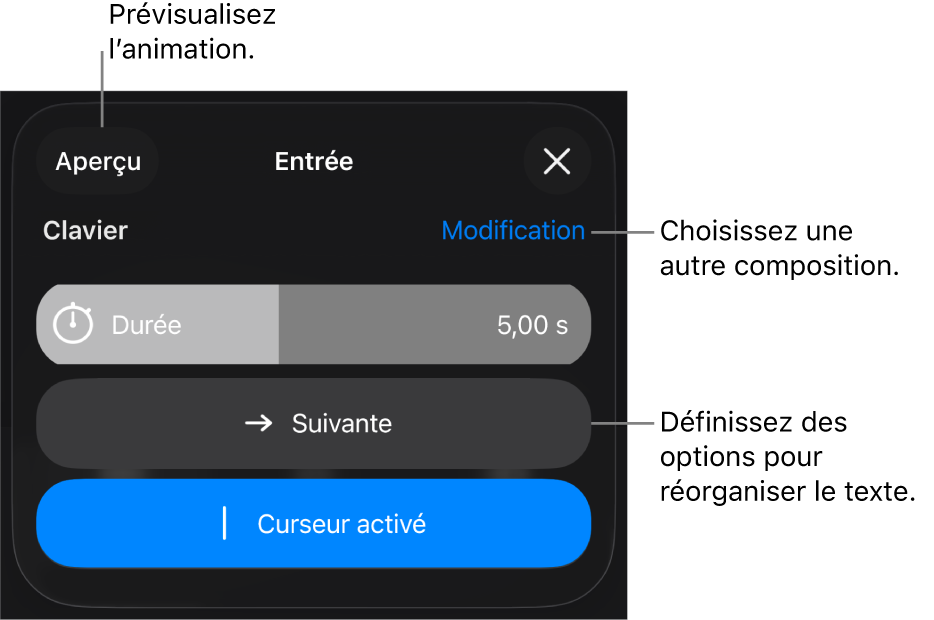Select the Entrée panel title

[313, 161]
